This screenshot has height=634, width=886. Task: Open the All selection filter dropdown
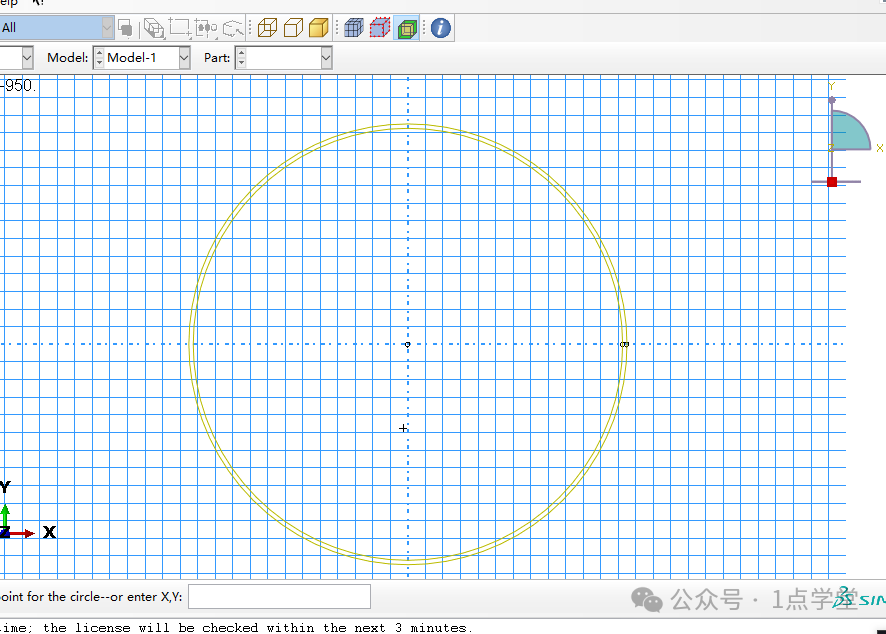[x=107, y=28]
